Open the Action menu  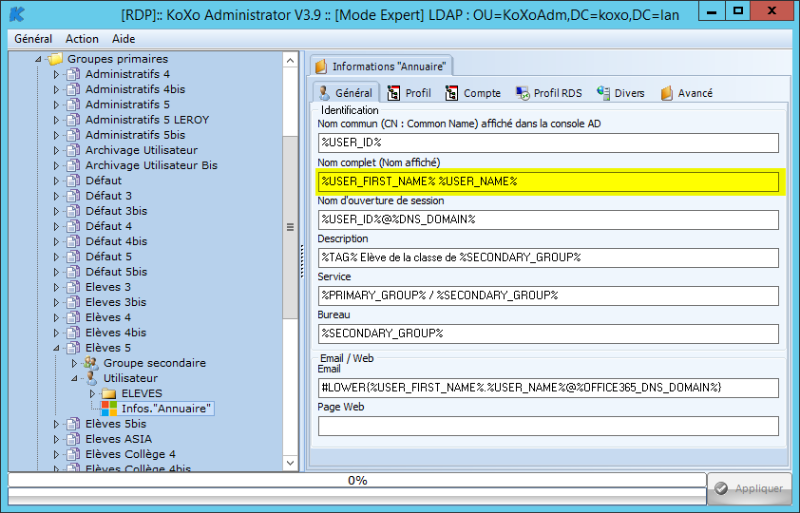(x=82, y=39)
